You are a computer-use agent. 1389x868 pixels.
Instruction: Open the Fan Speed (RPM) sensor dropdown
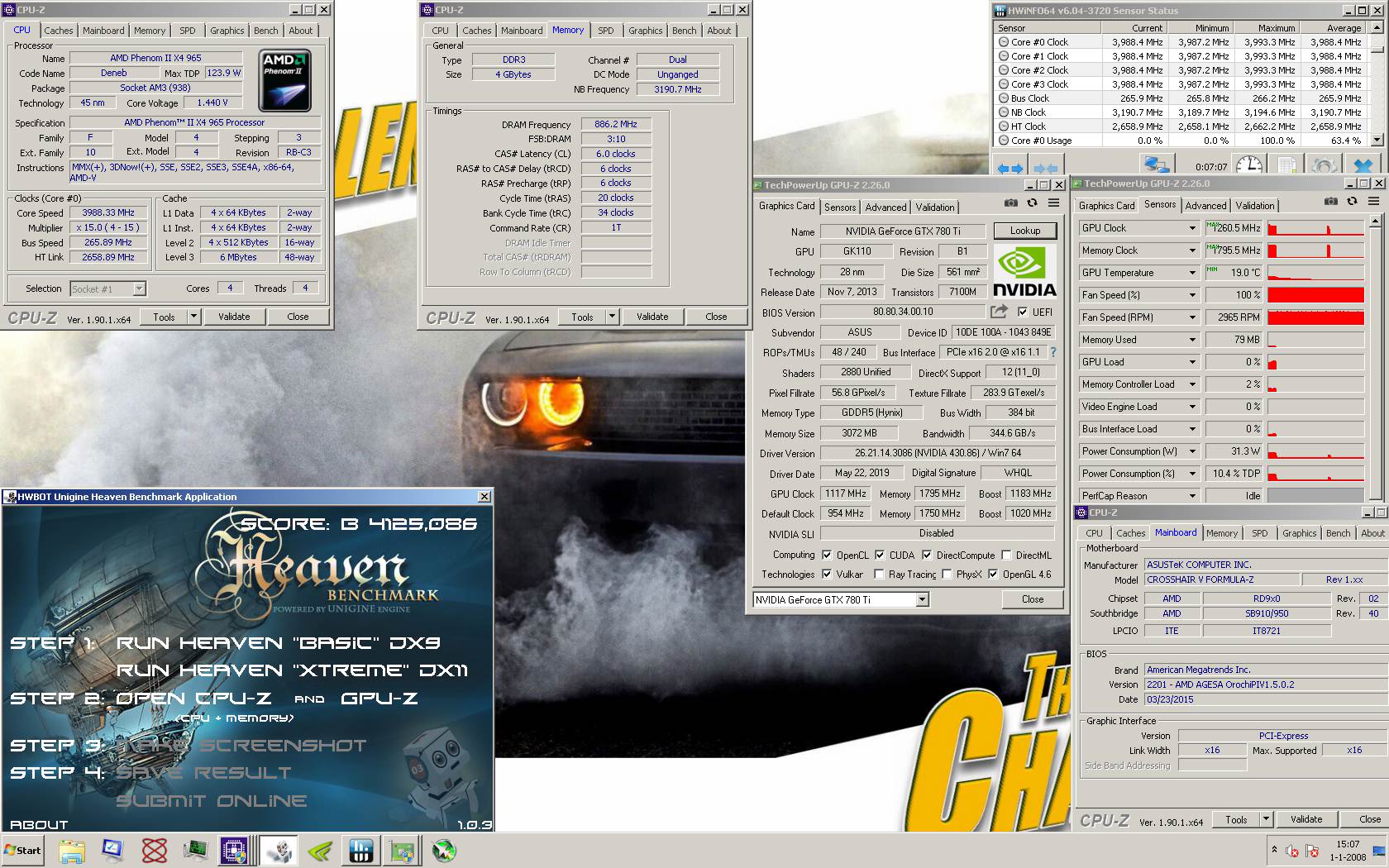click(x=1192, y=317)
